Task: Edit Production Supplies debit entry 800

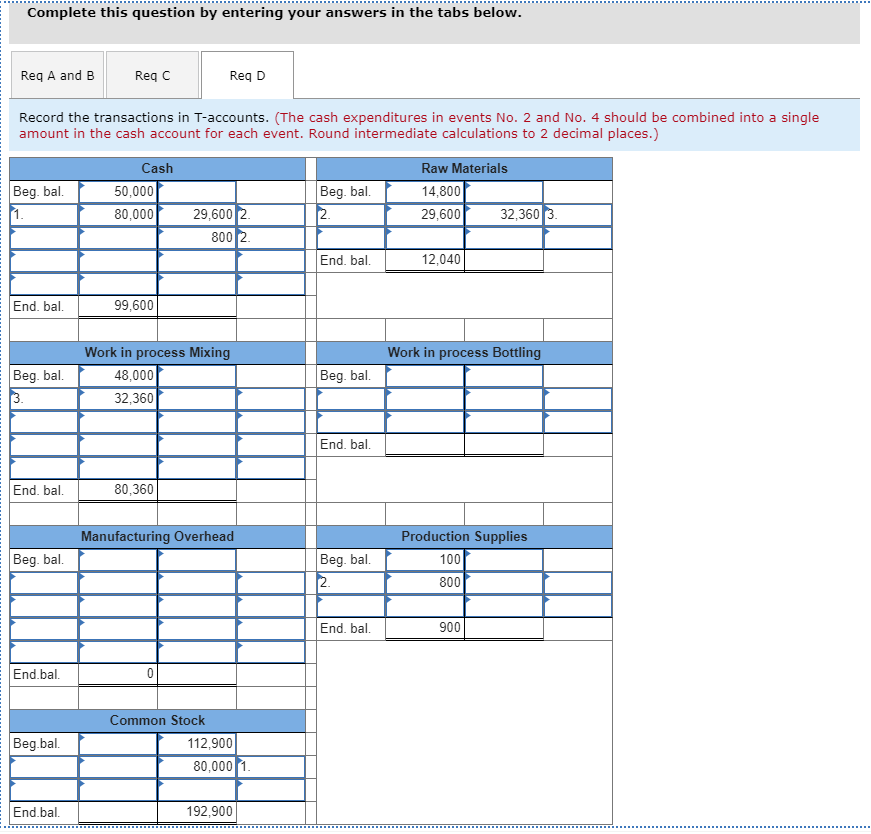Action: (425, 582)
